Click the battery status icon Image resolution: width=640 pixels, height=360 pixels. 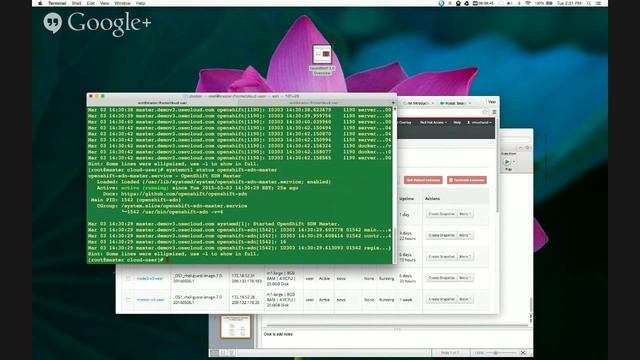click(549, 3)
